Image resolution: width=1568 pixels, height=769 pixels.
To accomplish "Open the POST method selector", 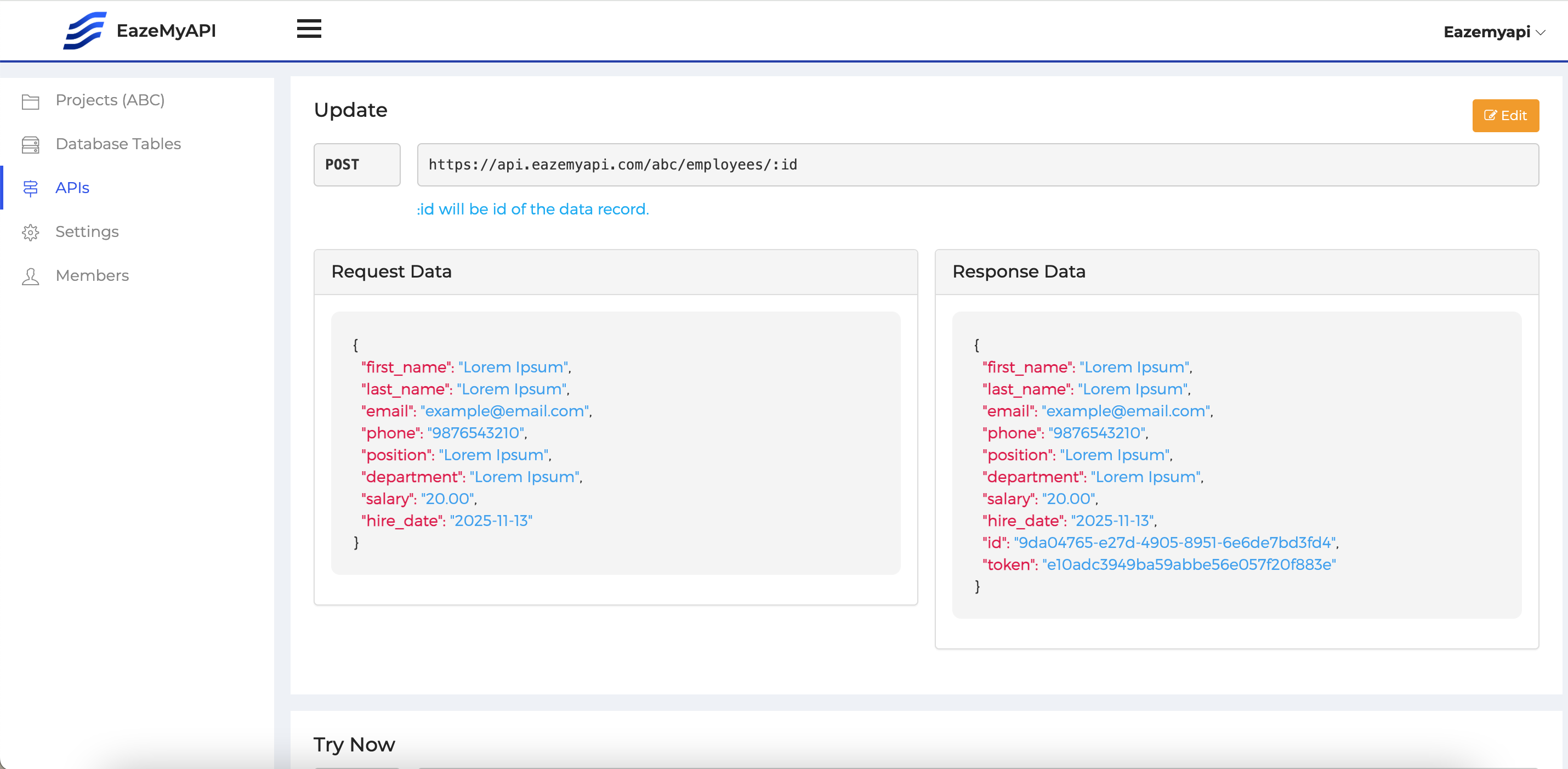I will click(357, 165).
